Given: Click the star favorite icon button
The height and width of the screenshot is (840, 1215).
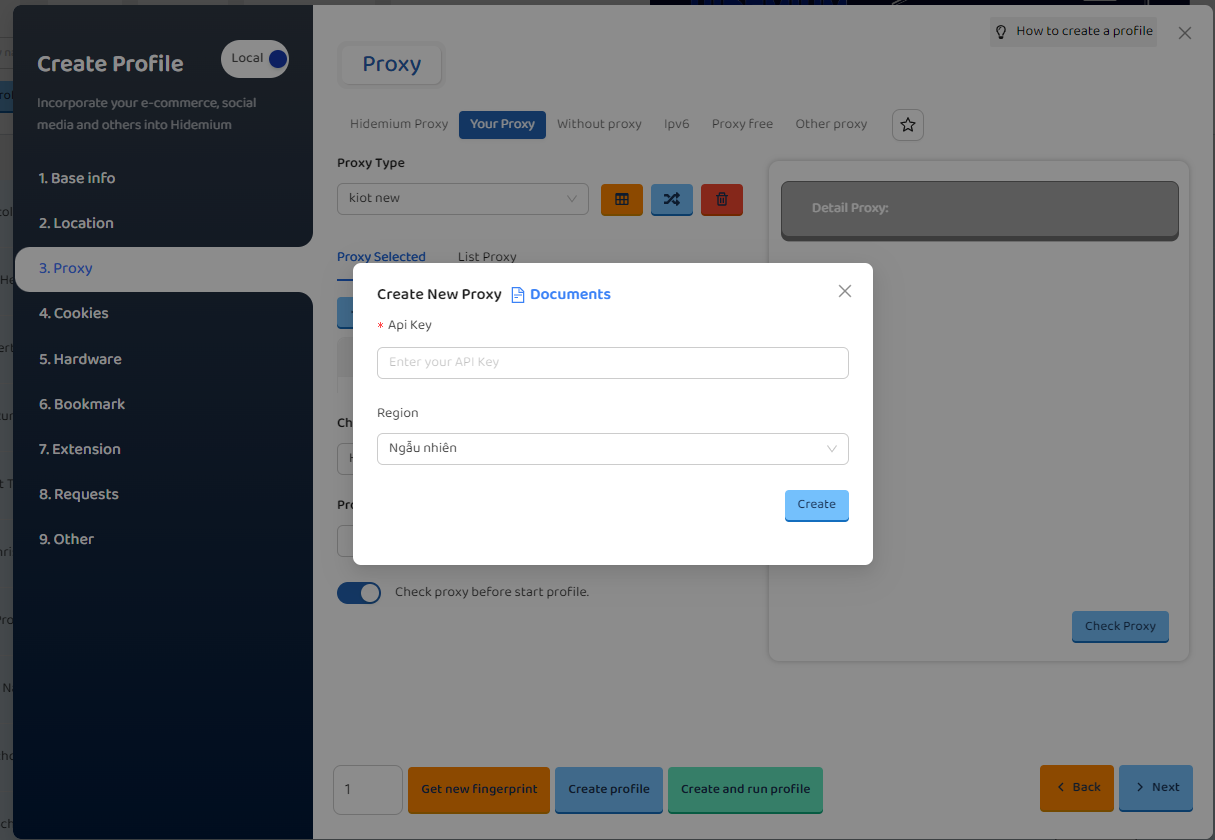Looking at the screenshot, I should point(907,125).
